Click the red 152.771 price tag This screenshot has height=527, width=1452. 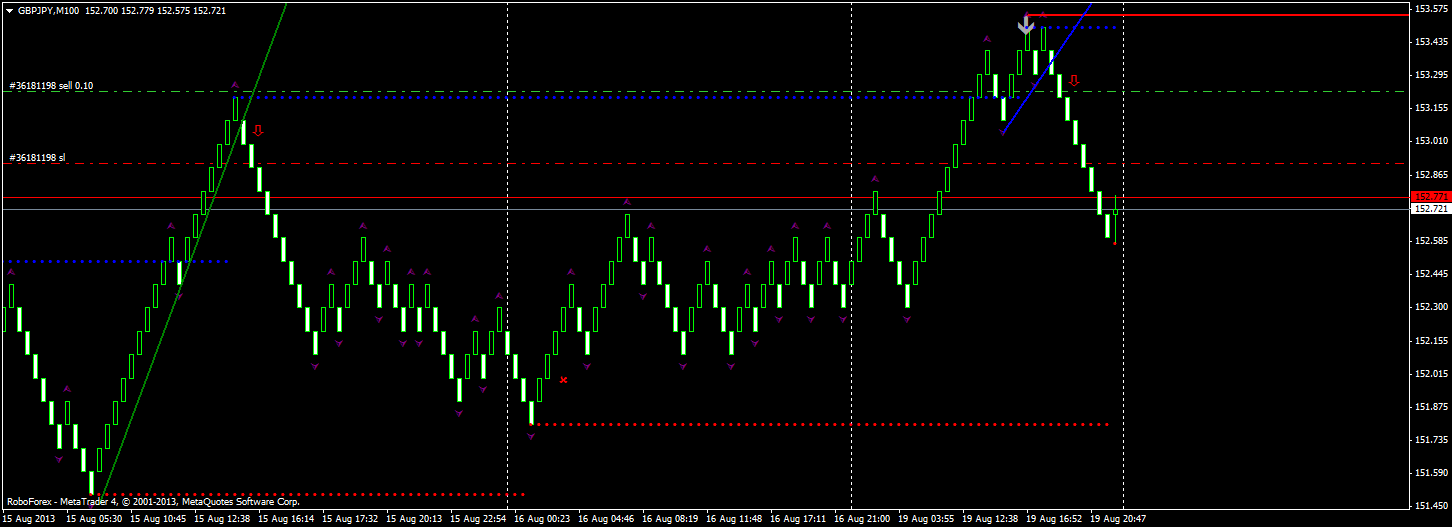click(x=1429, y=196)
